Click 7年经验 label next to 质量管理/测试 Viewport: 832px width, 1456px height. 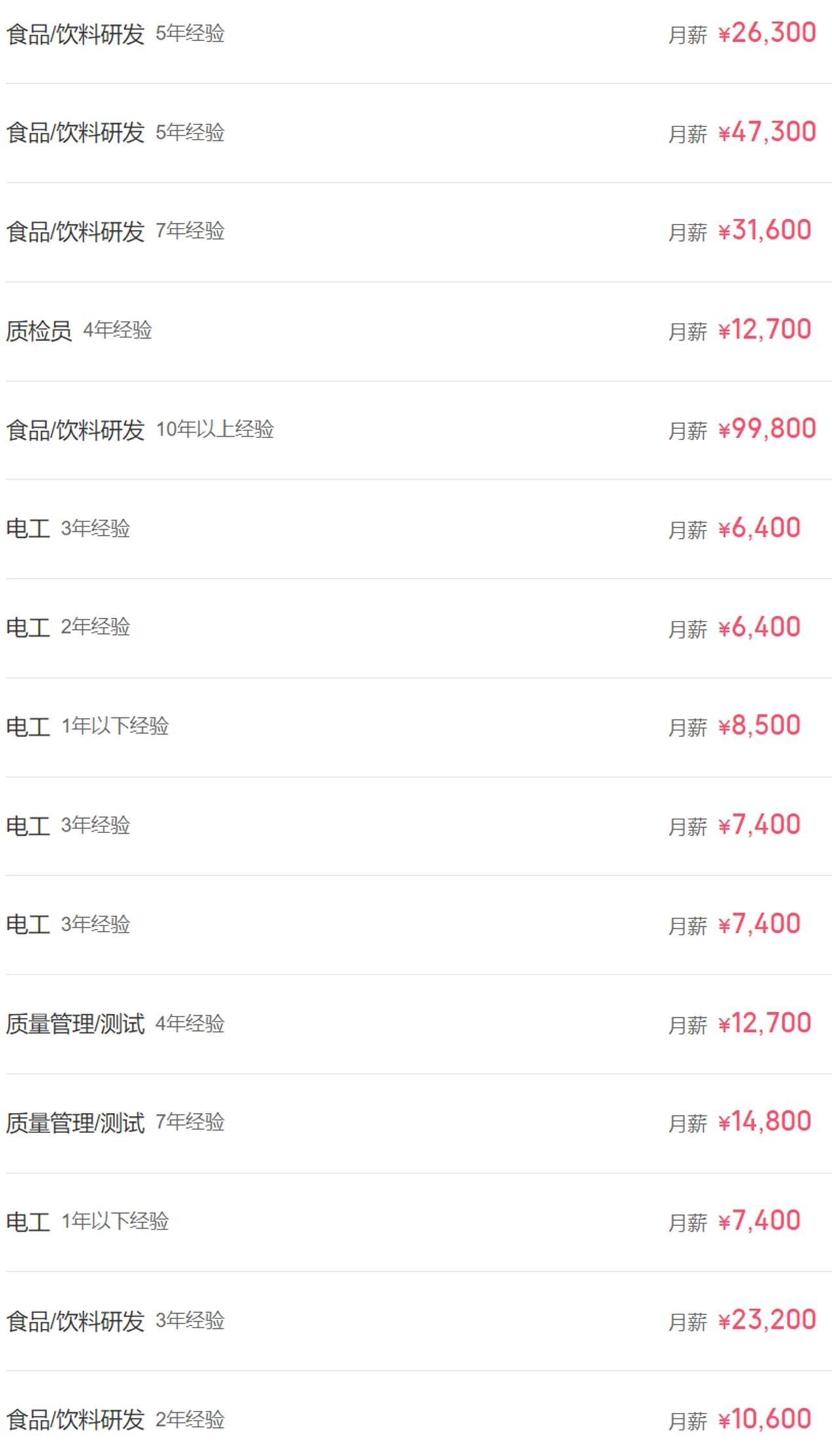pyautogui.click(x=190, y=1123)
